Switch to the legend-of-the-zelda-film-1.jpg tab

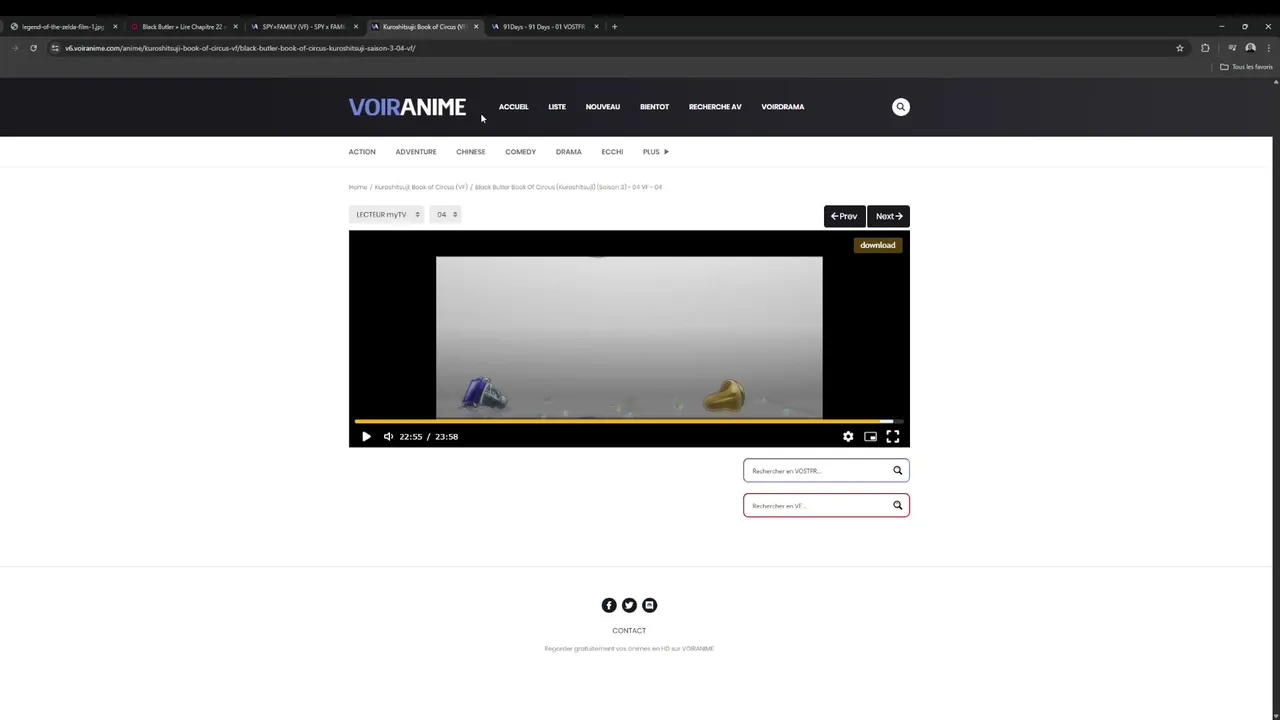point(62,27)
